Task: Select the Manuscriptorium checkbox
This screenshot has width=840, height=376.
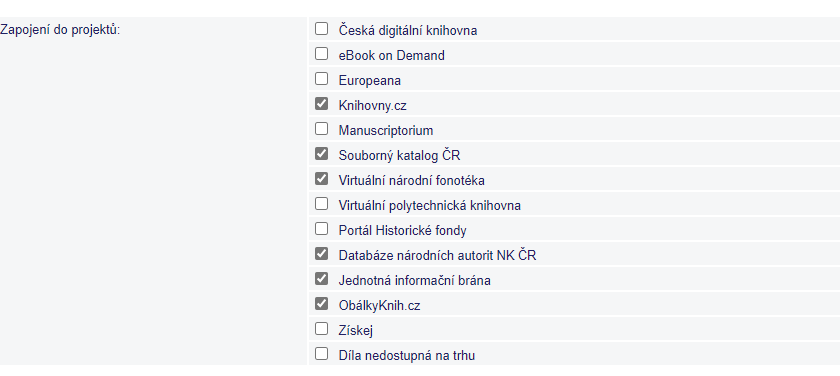Action: [x=321, y=129]
